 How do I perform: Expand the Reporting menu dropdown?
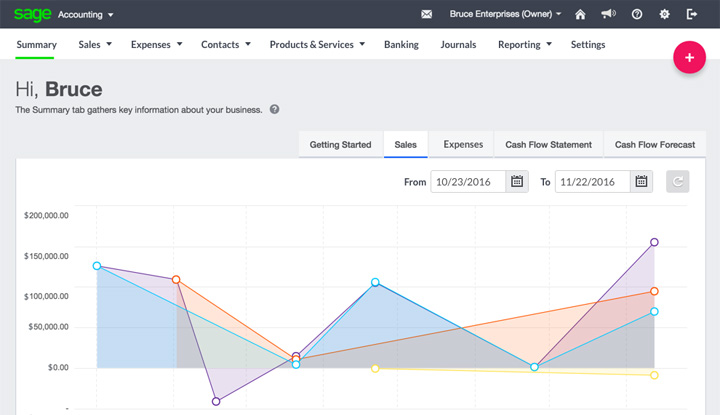[525, 45]
